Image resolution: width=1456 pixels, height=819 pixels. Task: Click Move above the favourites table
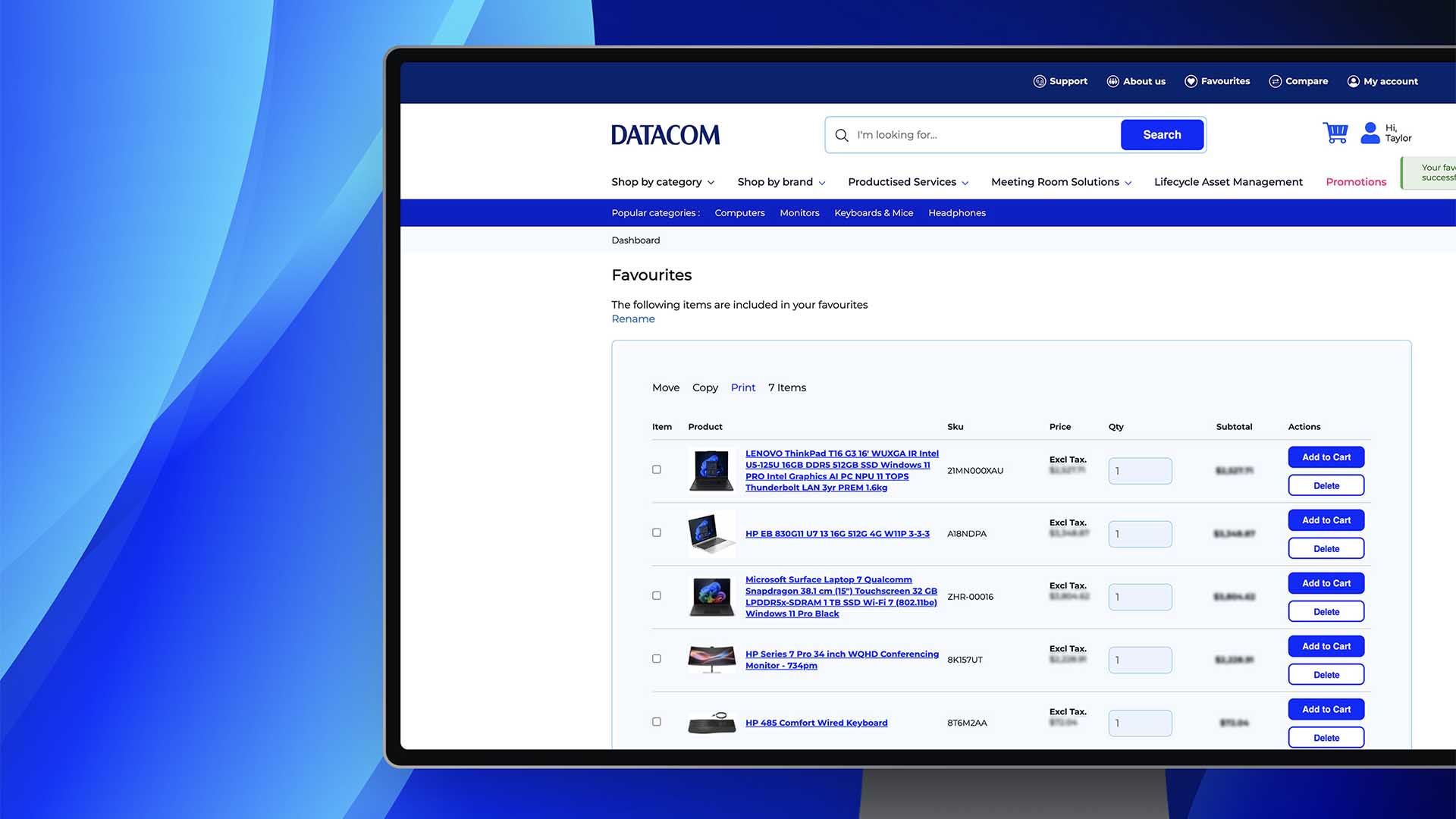coord(666,388)
